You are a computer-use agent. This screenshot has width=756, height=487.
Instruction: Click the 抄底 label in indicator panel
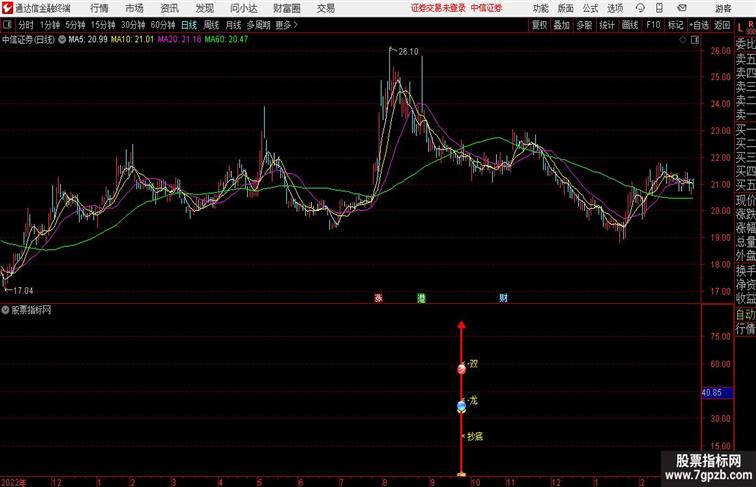475,436
